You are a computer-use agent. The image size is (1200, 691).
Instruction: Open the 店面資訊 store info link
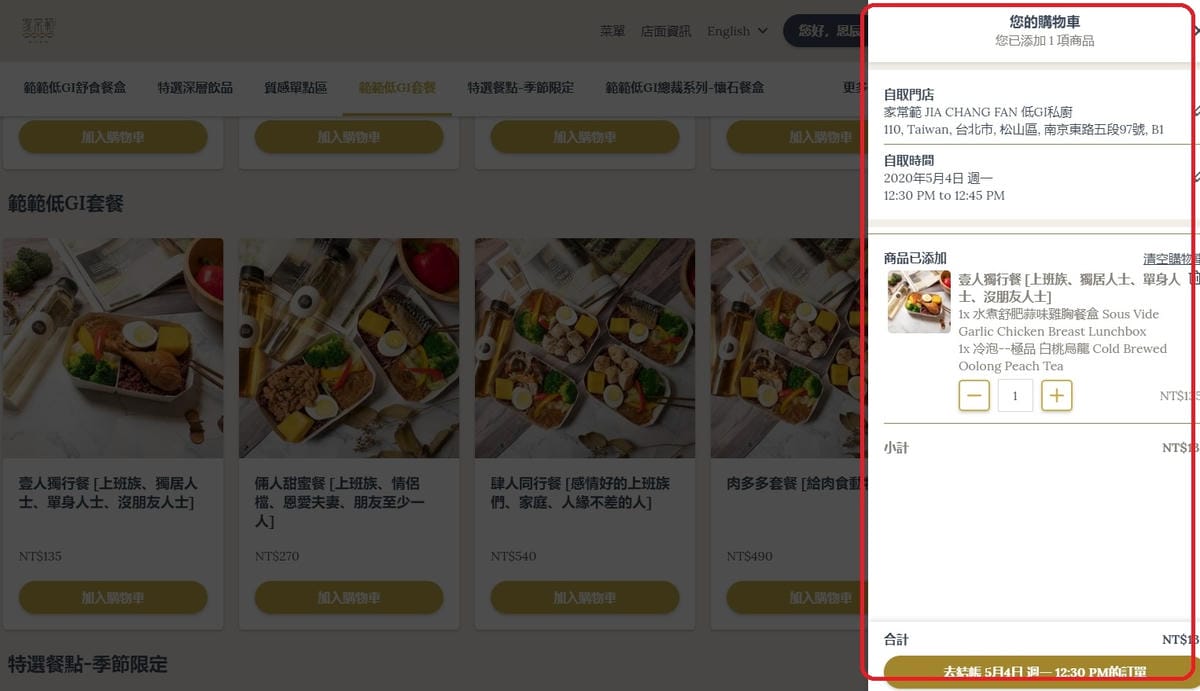(666, 31)
